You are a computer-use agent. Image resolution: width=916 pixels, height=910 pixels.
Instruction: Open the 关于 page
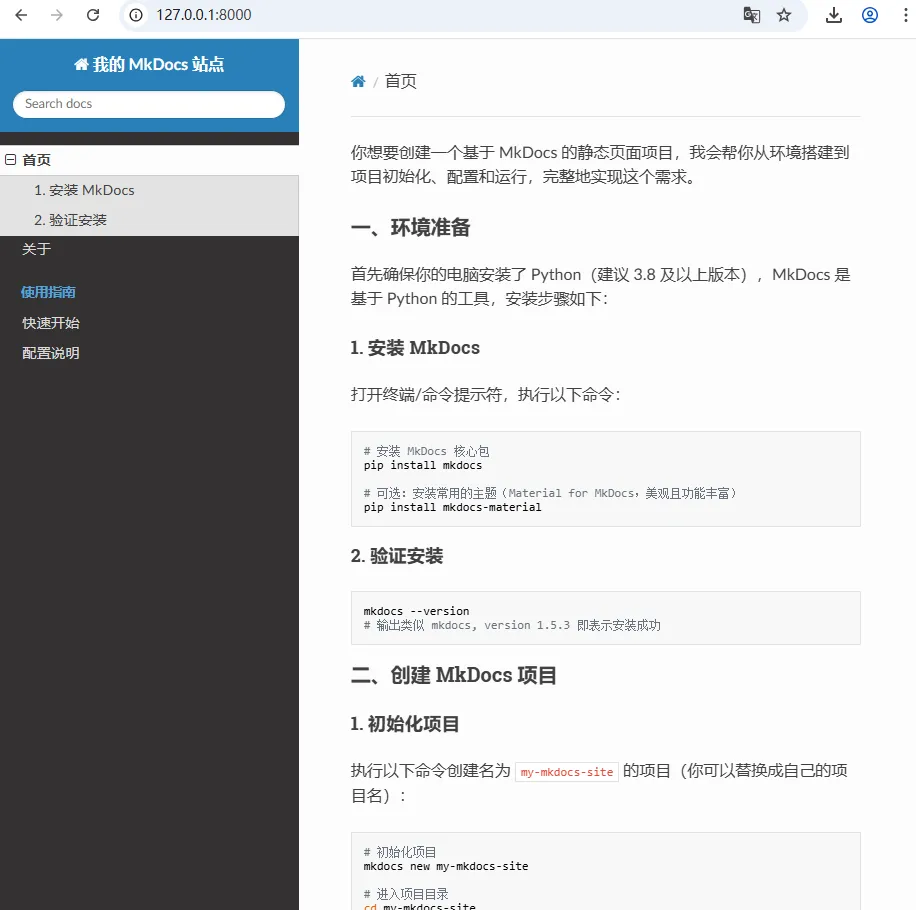tap(36, 249)
